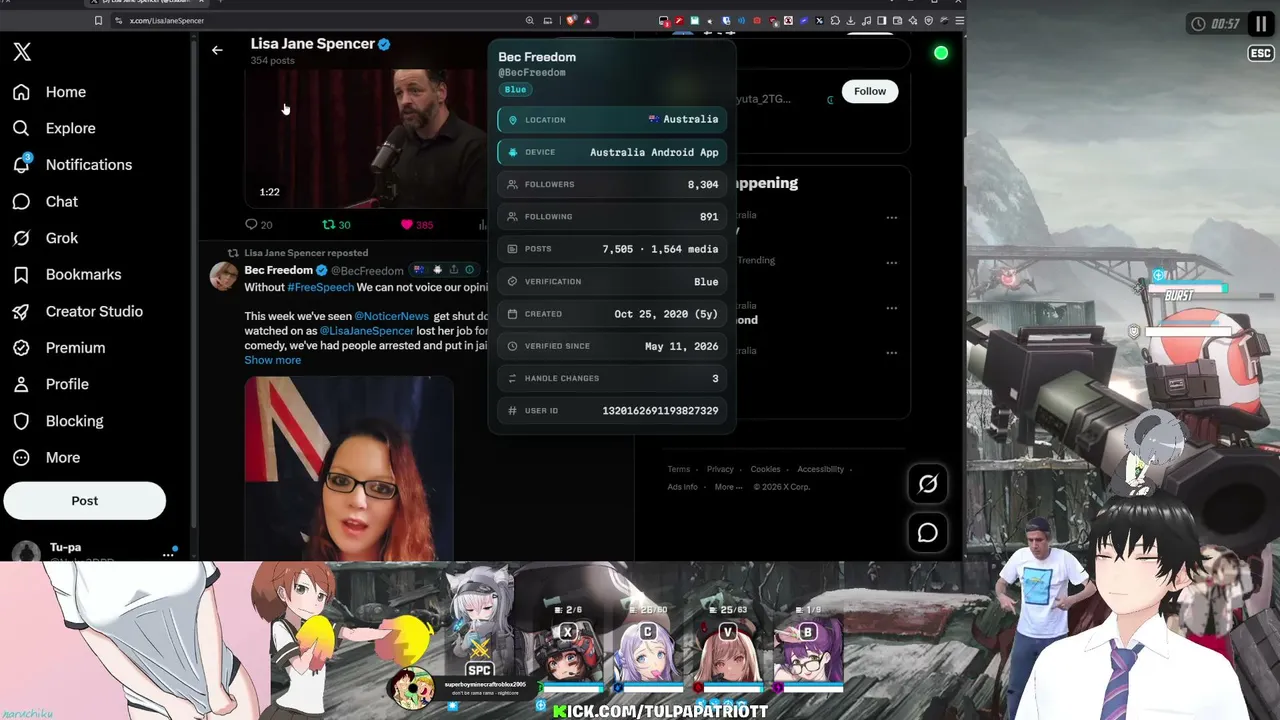The image size is (1280, 720).
Task: Click the repost icon showing 30
Action: click(x=328, y=224)
